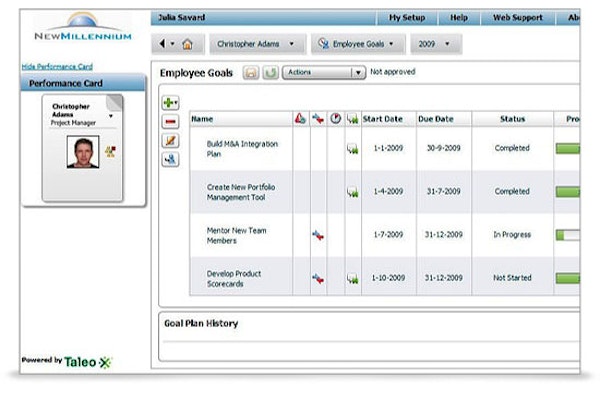
Task: Click the pencil Edit Goal icon
Action: [x=170, y=141]
